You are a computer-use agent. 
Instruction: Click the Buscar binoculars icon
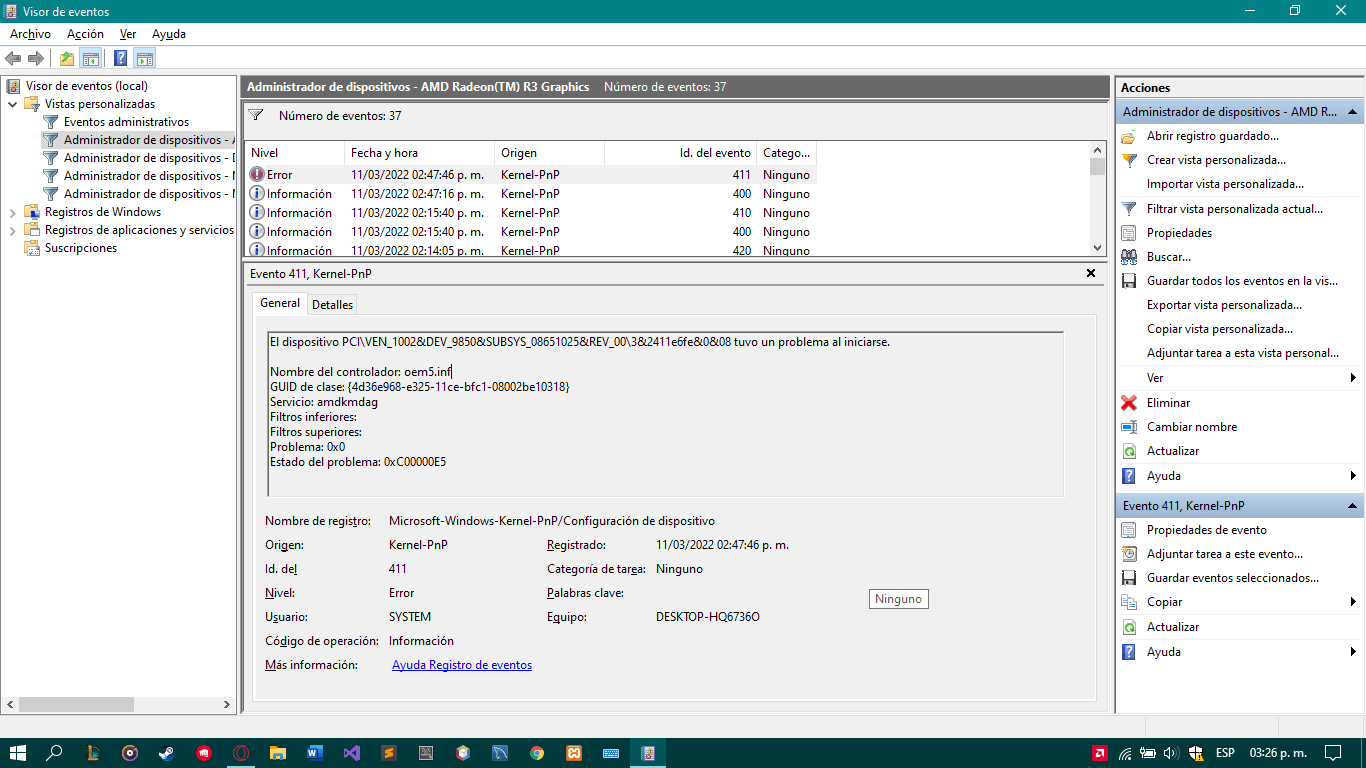pos(1129,257)
